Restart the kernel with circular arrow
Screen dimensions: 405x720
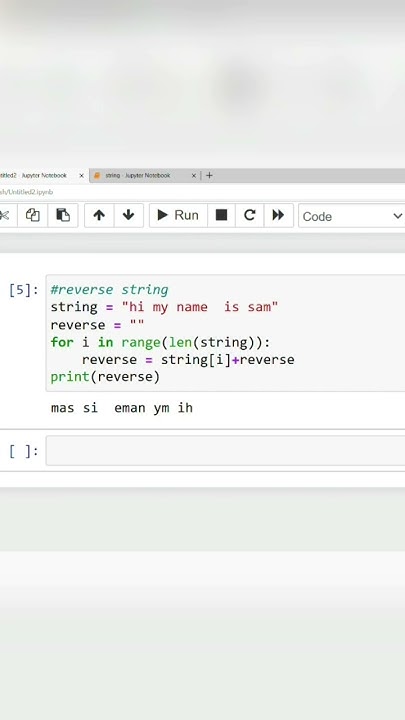[x=249, y=215]
